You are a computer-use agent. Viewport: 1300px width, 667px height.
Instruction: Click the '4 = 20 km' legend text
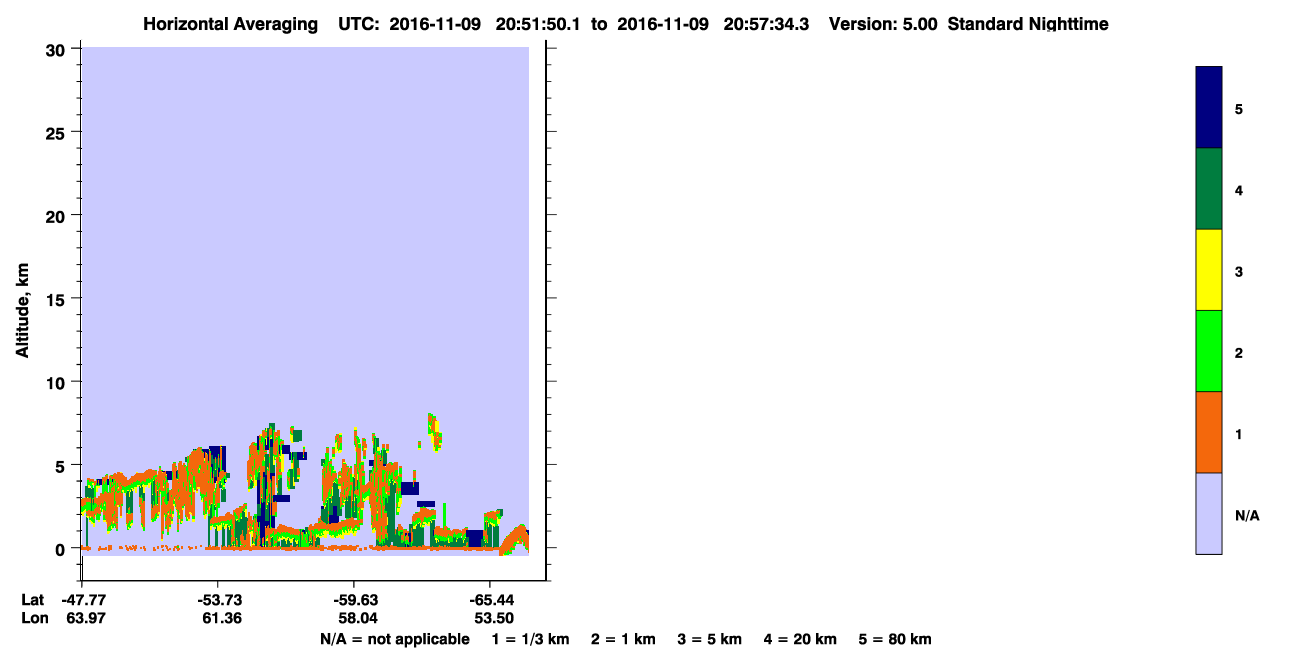click(x=800, y=639)
